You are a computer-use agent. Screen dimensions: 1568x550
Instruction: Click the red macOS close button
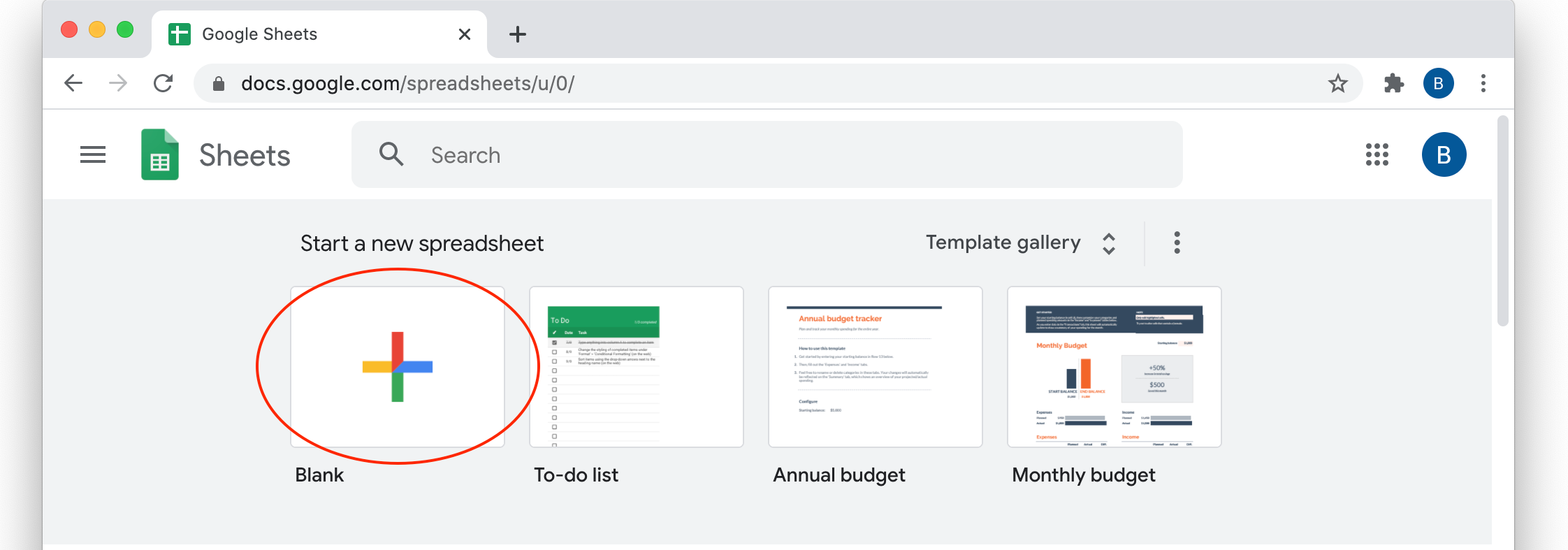click(69, 29)
